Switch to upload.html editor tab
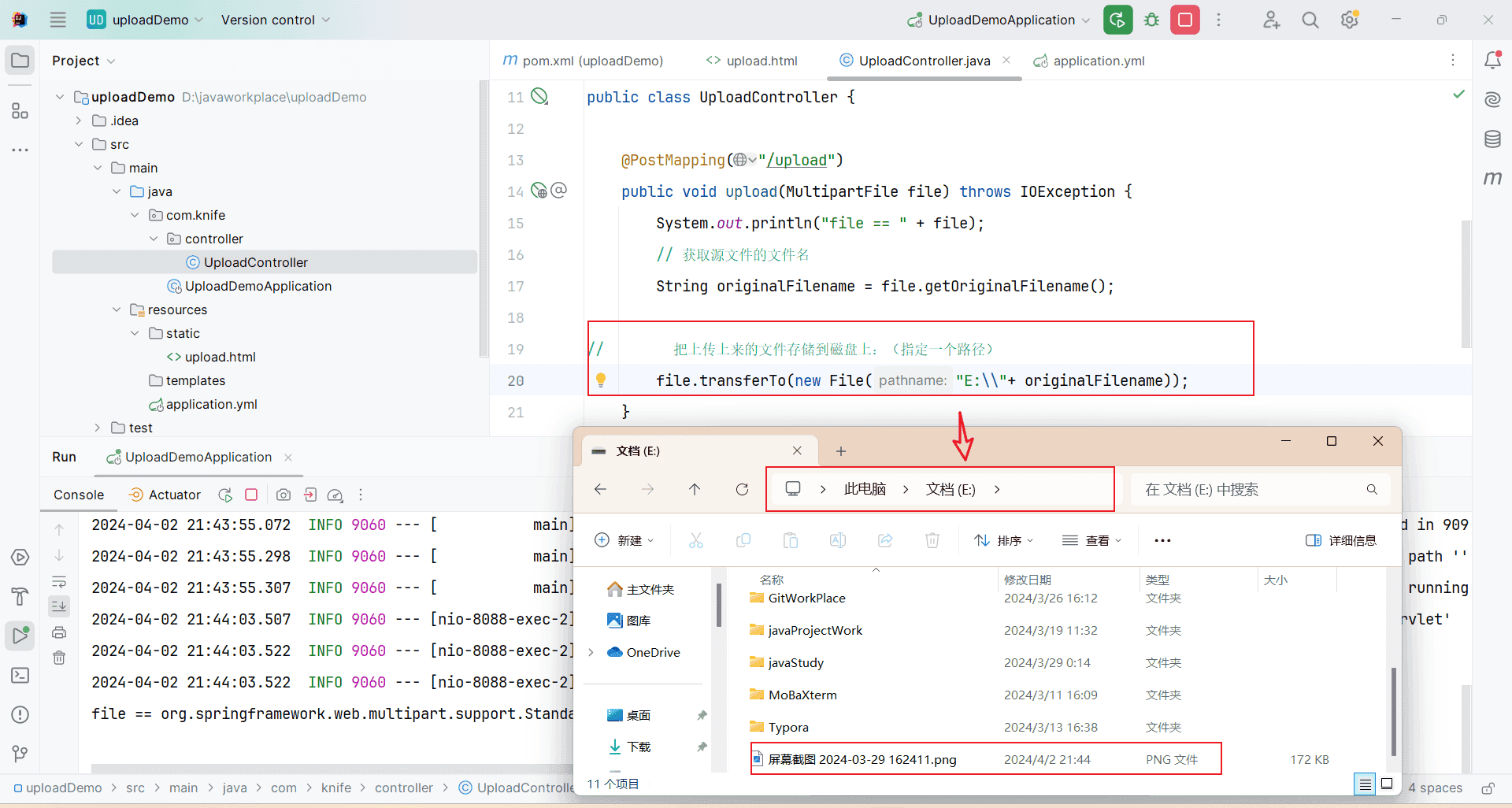 tap(752, 61)
